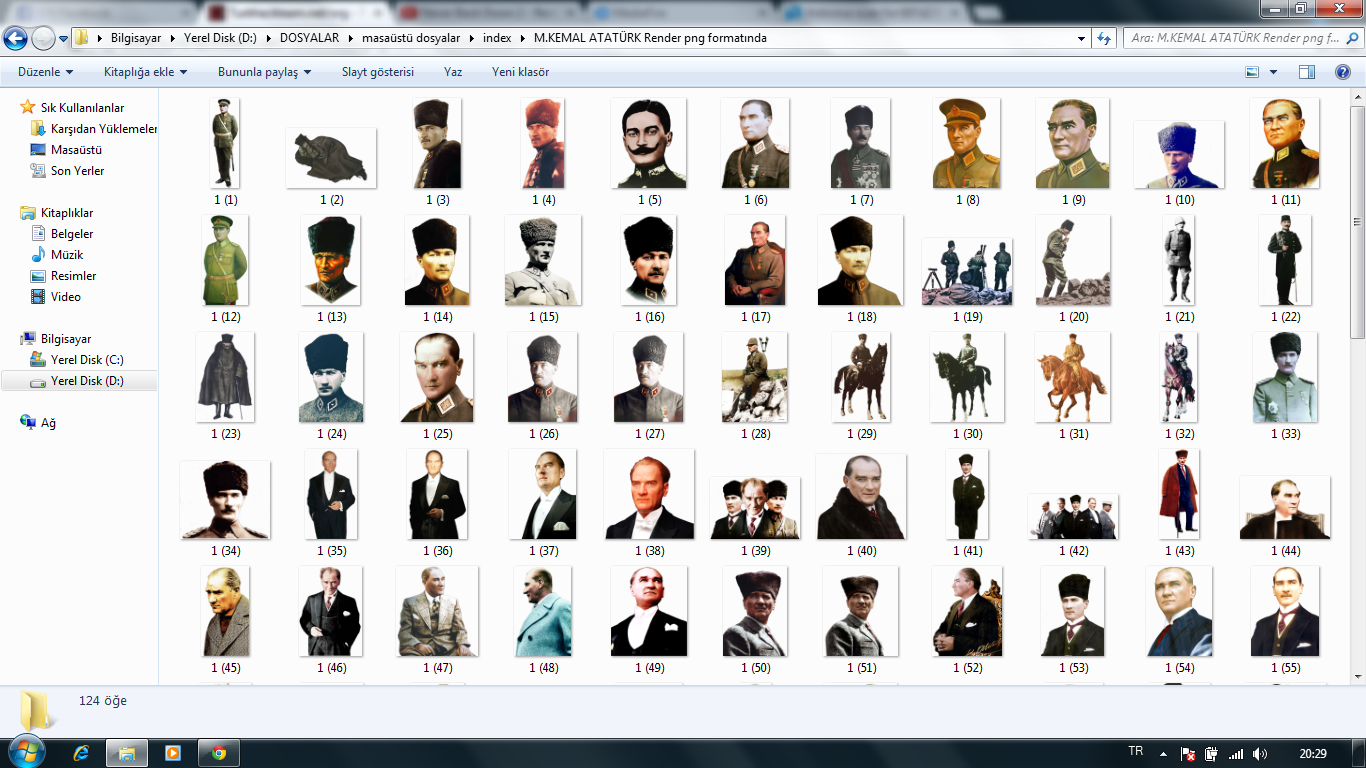1366x768 pixels.
Task: Click the clock showing 20:29
Action: tap(1313, 753)
